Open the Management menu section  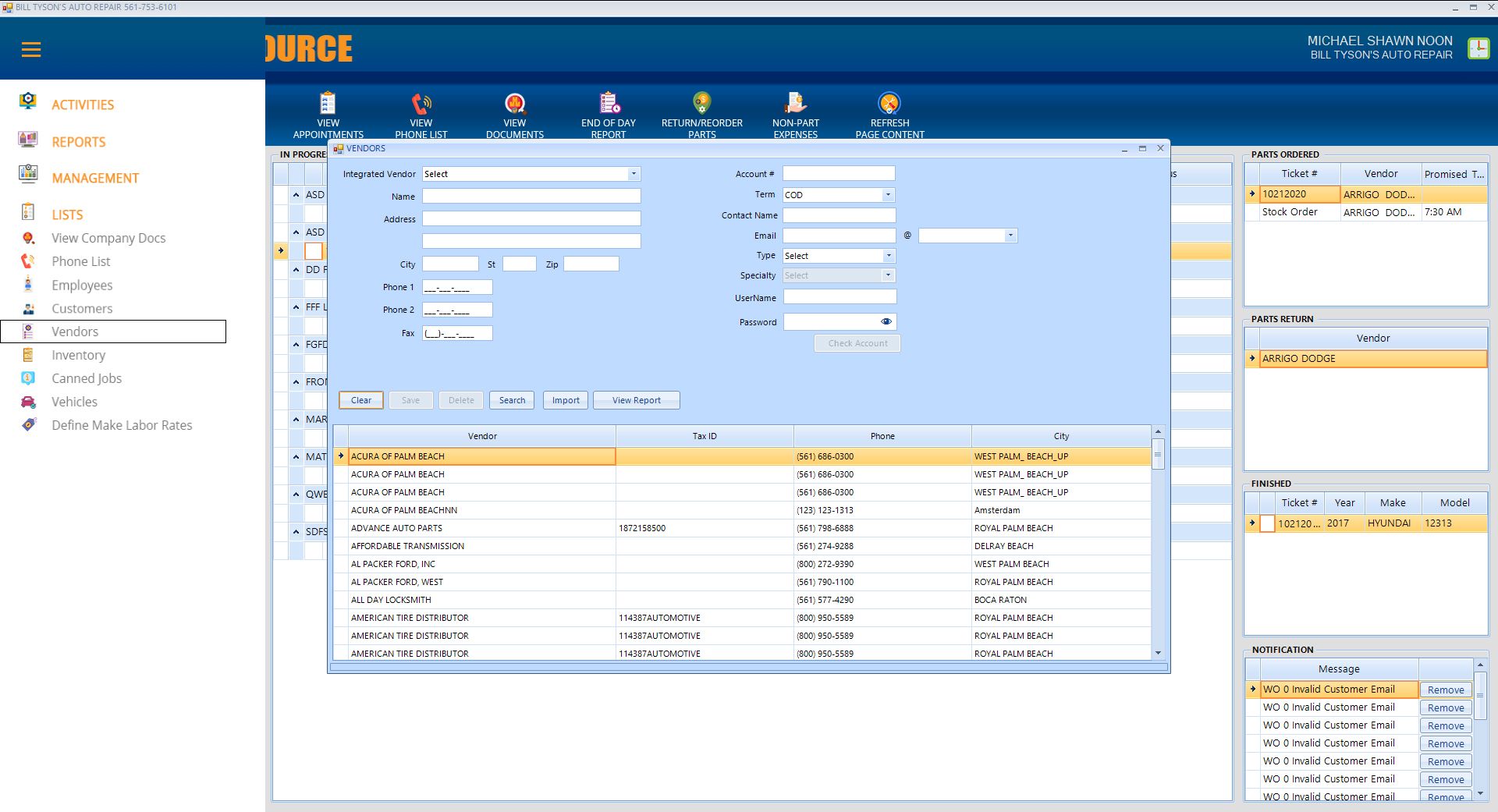[x=95, y=178]
